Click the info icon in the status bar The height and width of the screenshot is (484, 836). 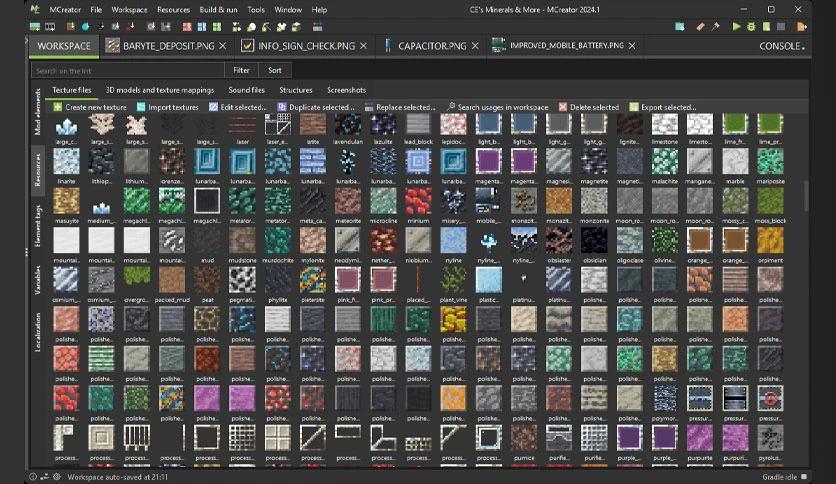point(33,477)
